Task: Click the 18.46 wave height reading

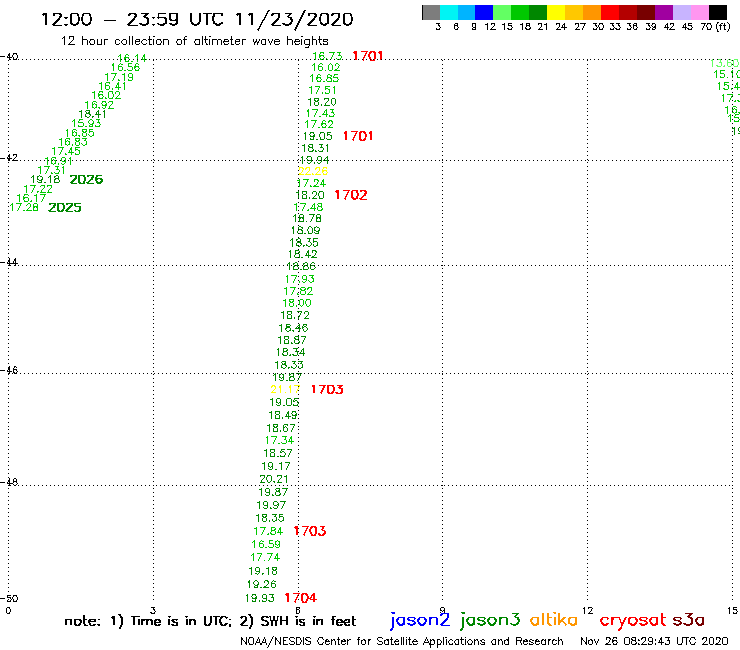Action: pos(293,328)
